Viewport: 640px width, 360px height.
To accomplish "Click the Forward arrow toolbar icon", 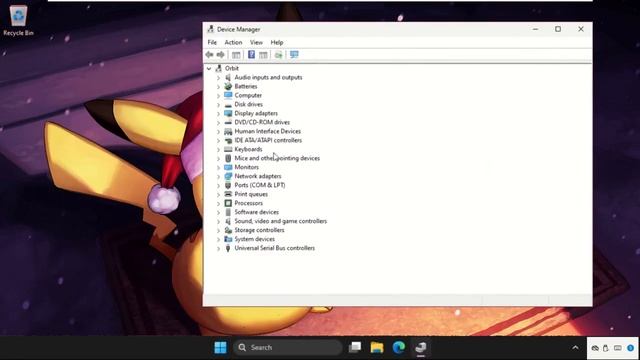I will [x=220, y=55].
